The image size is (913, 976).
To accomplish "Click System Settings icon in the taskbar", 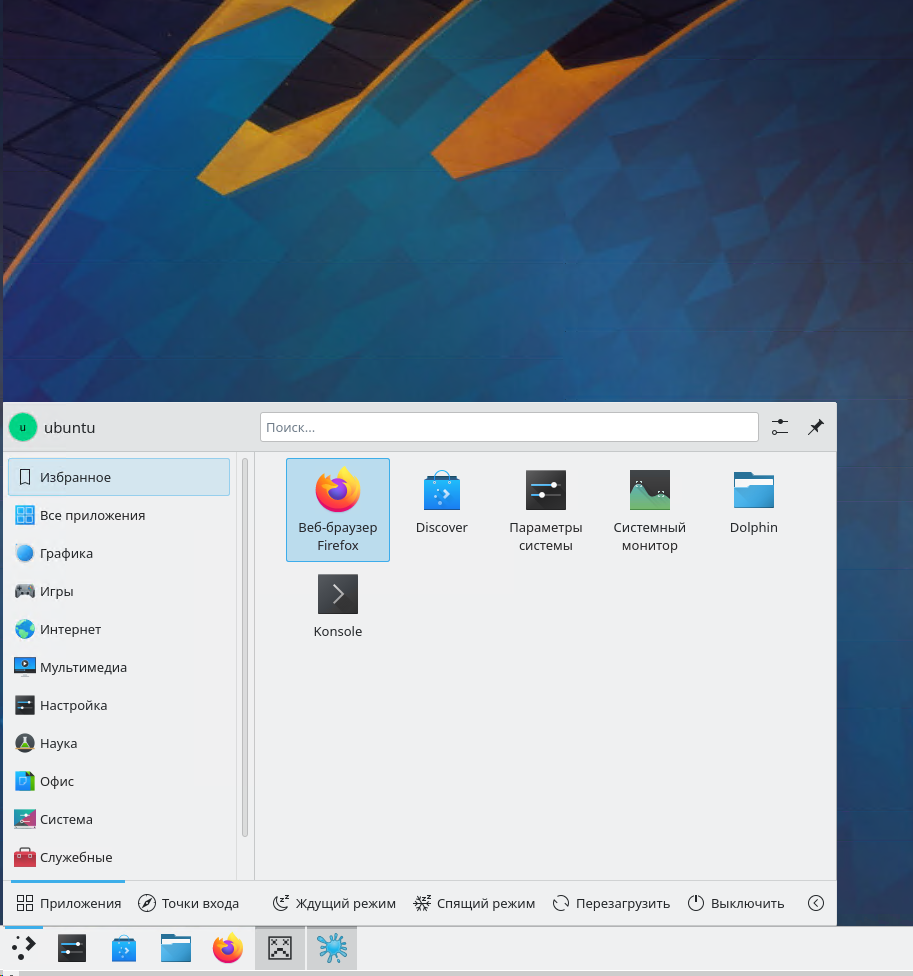I will coord(71,947).
